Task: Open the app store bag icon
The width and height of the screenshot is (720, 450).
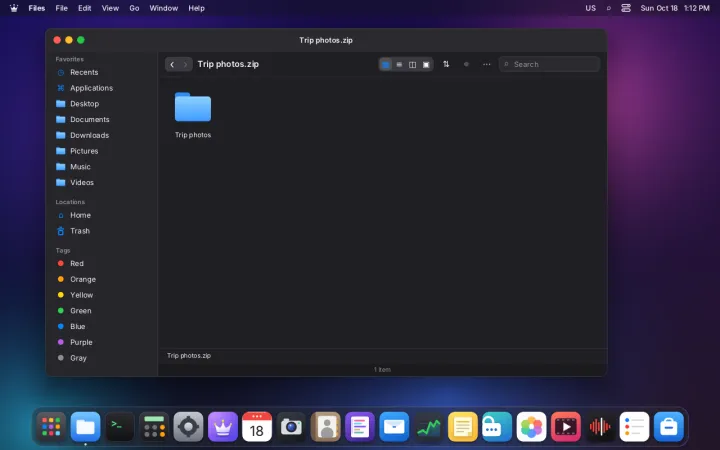Action: pyautogui.click(x=669, y=427)
